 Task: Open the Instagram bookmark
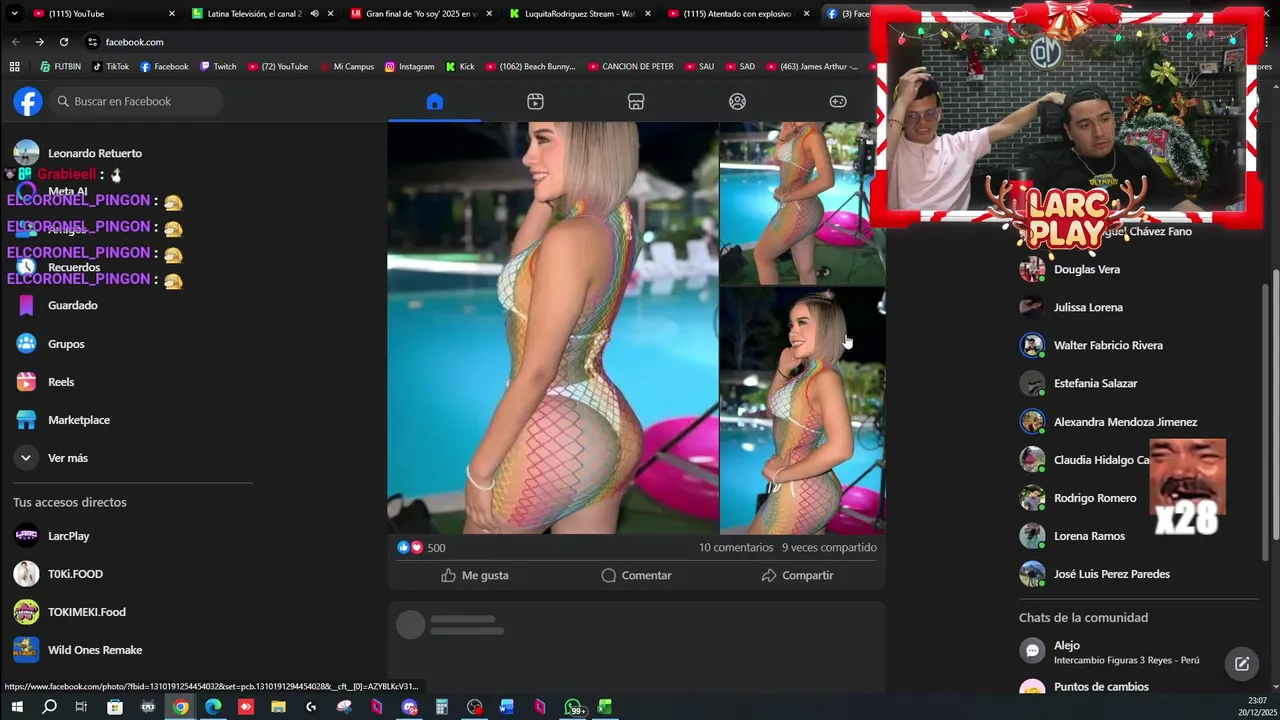click(x=409, y=66)
